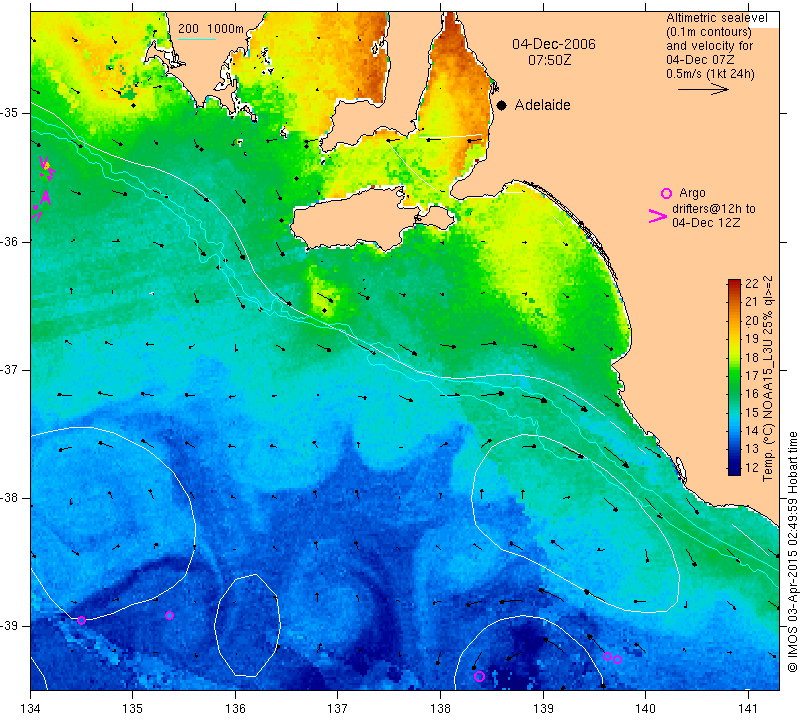Image resolution: width=800 pixels, height=720 pixels.
Task: Click the left Argo circle of pair near 139.6E
Action: tap(607, 656)
